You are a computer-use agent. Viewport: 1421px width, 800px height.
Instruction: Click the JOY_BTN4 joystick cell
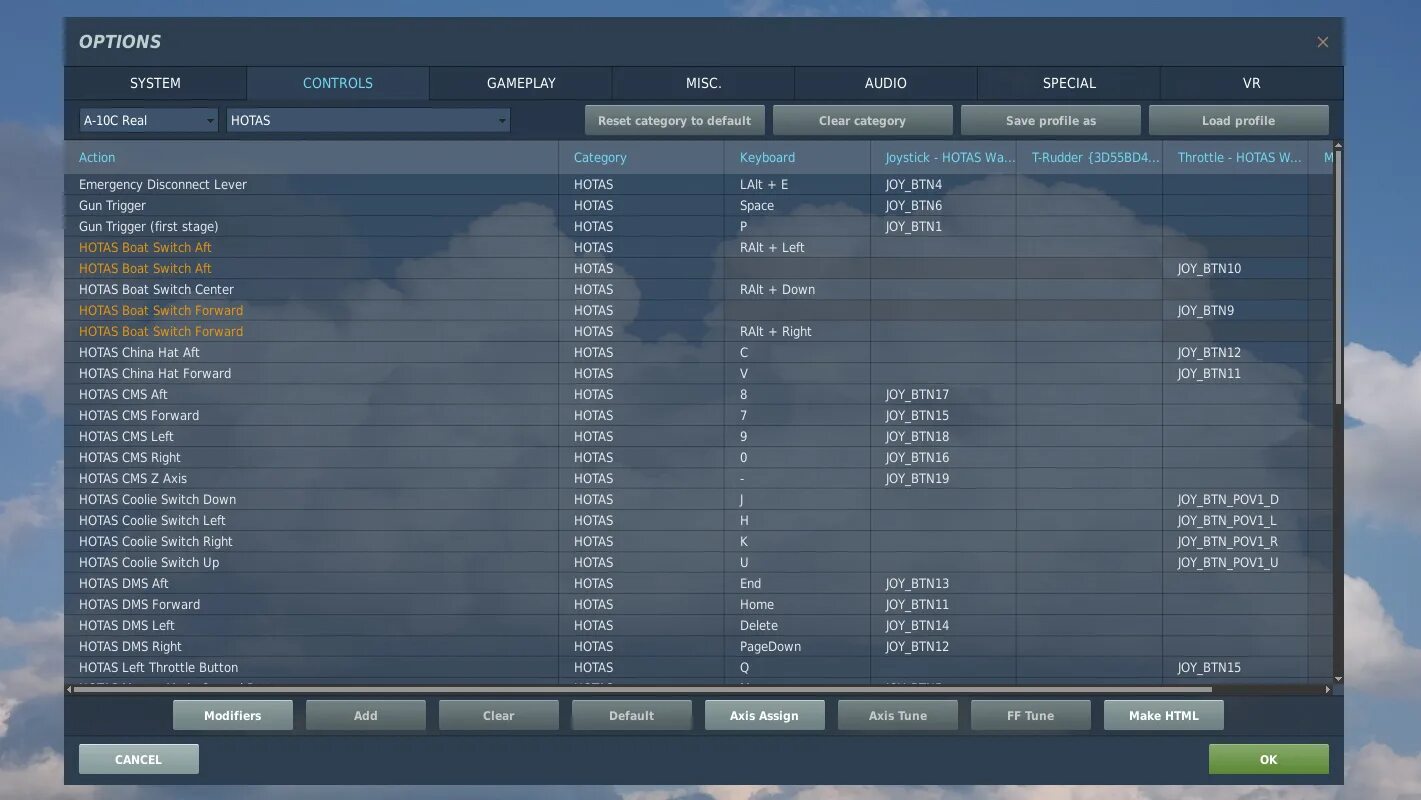click(944, 184)
